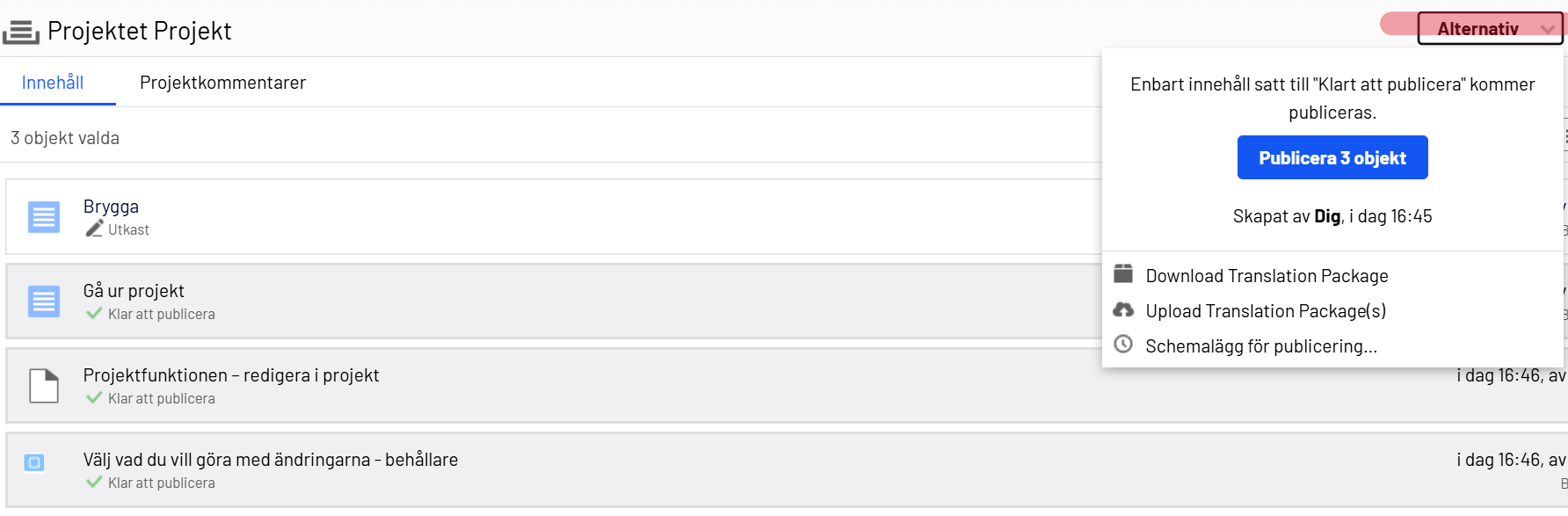Screen dimensions: 1568x516
Task: Select the Innehåll tab
Action: point(53,83)
